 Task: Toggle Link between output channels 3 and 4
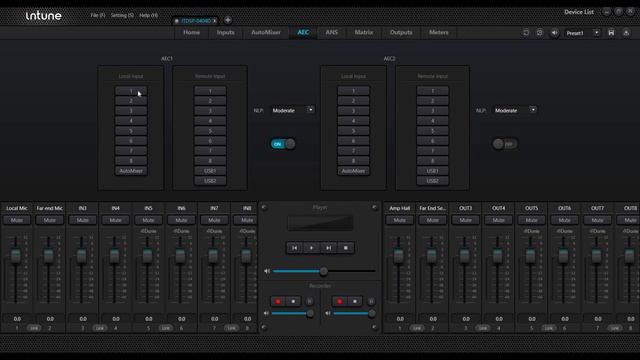[x=482, y=328]
